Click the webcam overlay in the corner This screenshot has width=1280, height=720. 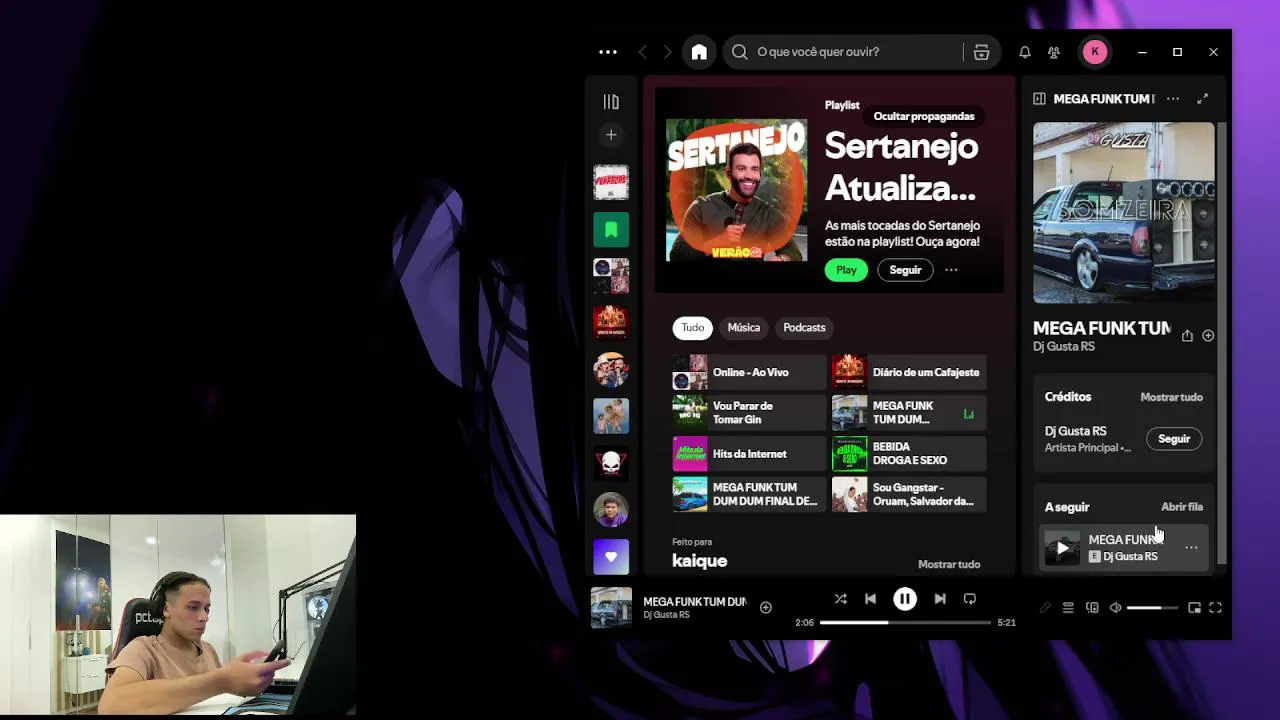click(178, 615)
